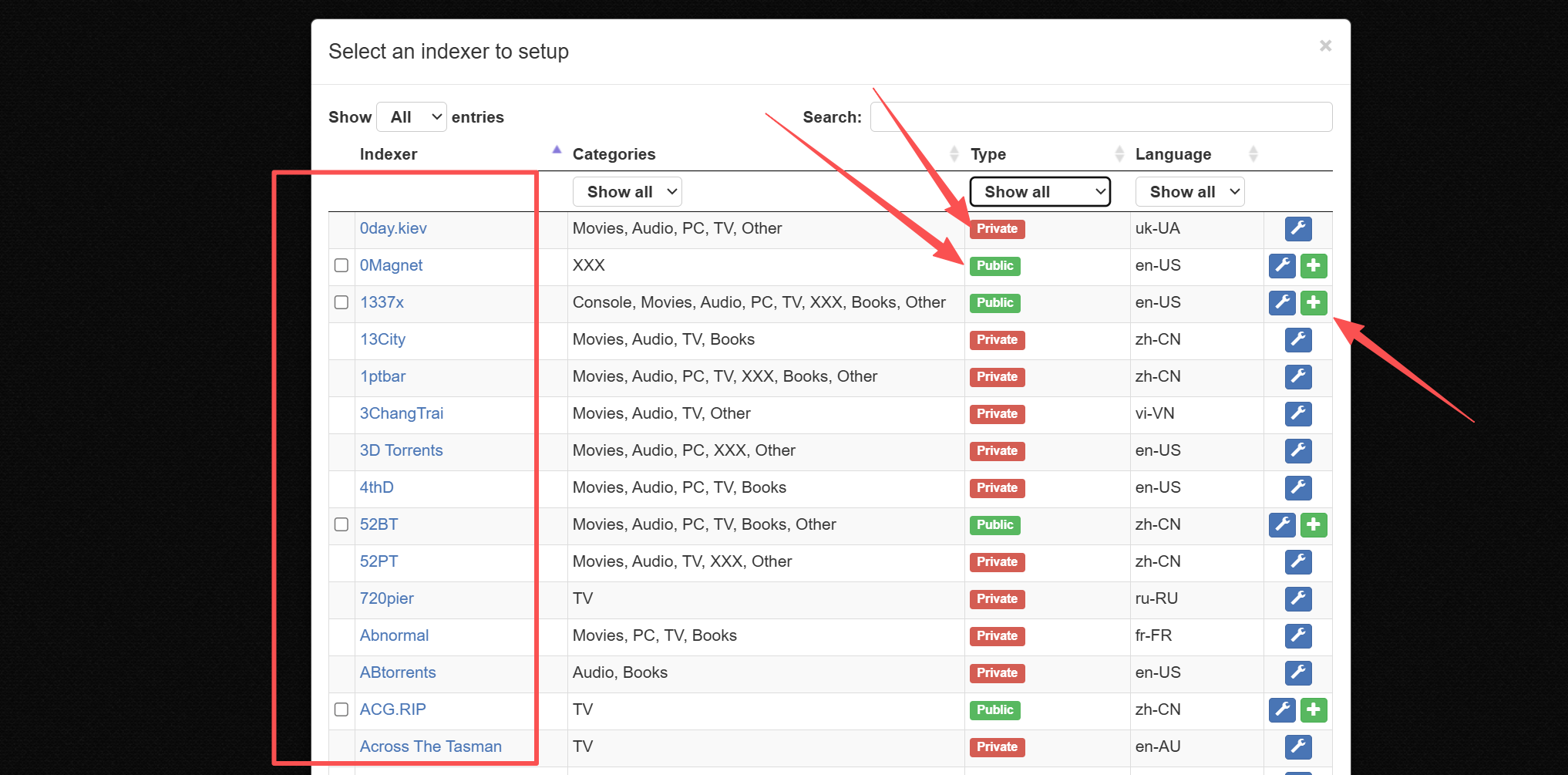Viewport: 1568px width, 775px height.
Task: Select the 1337x checkbox
Action: (x=342, y=302)
